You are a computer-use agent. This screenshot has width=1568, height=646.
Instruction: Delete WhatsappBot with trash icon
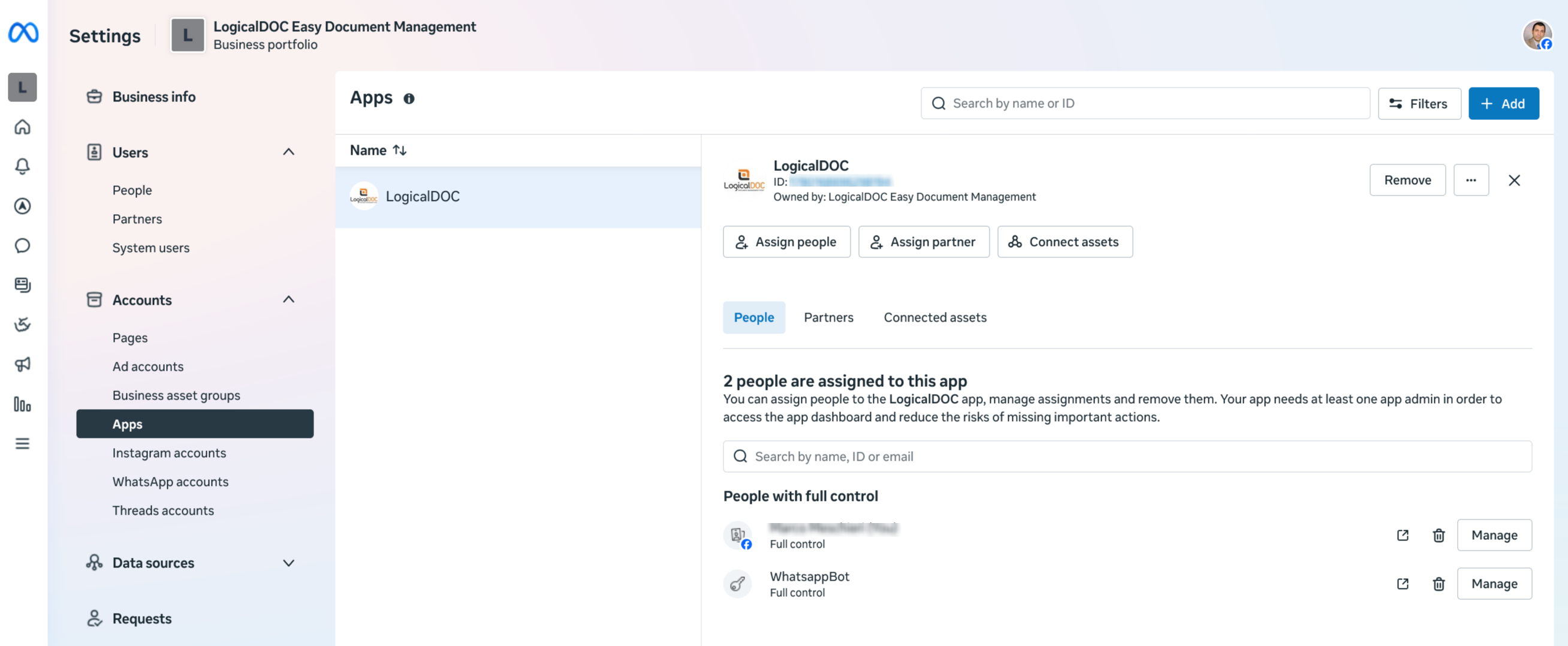click(x=1439, y=584)
